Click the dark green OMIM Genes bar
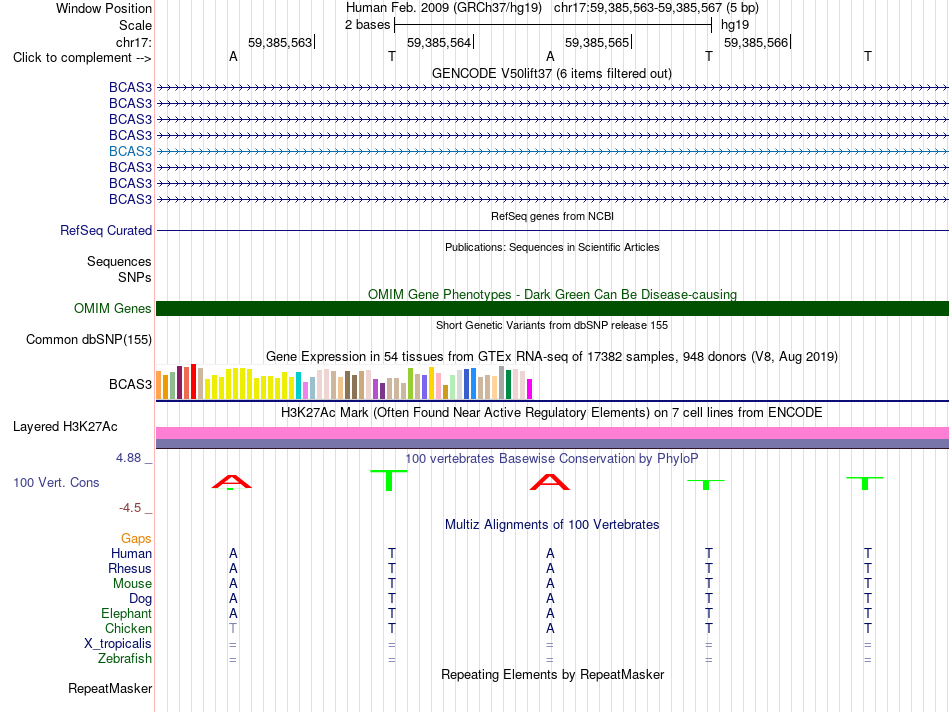This screenshot has width=950, height=712. click(552, 308)
